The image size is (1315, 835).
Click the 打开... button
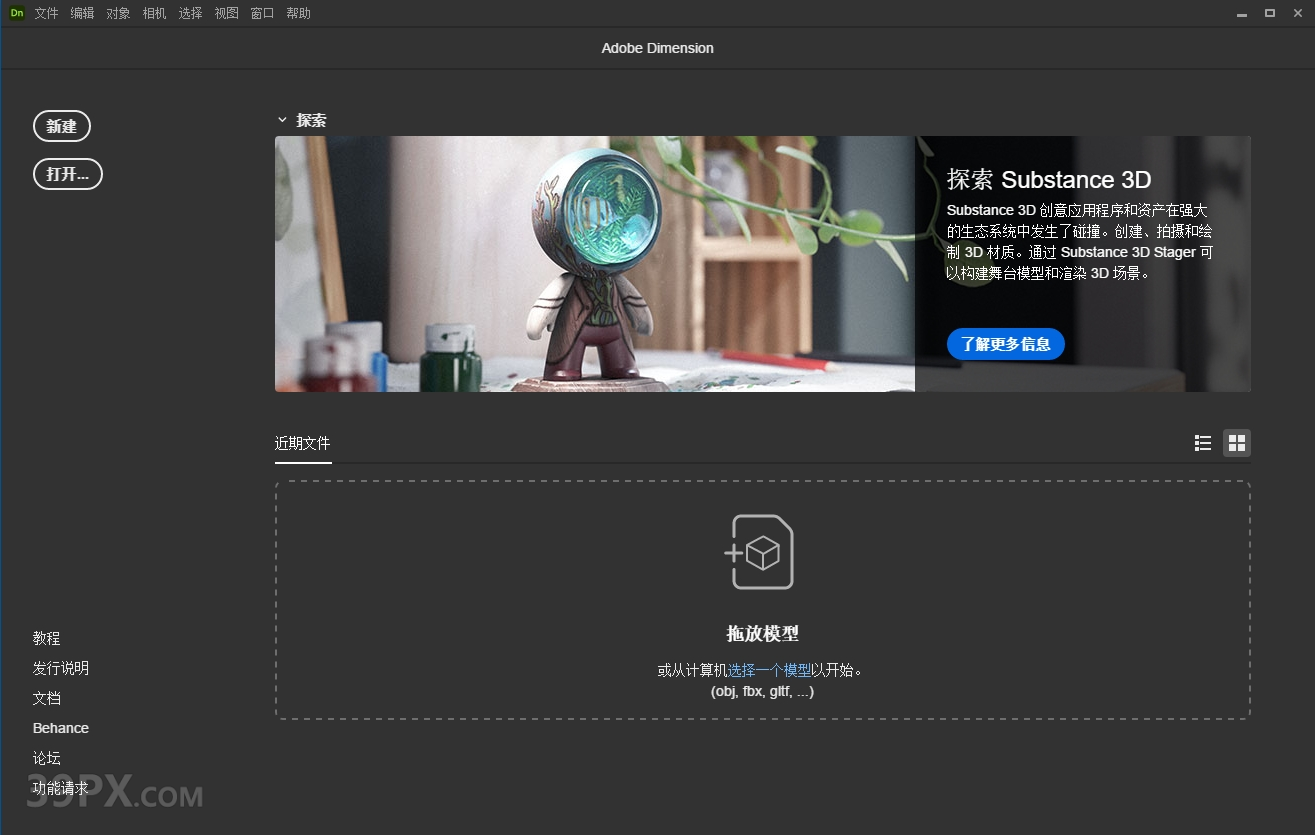tap(68, 174)
